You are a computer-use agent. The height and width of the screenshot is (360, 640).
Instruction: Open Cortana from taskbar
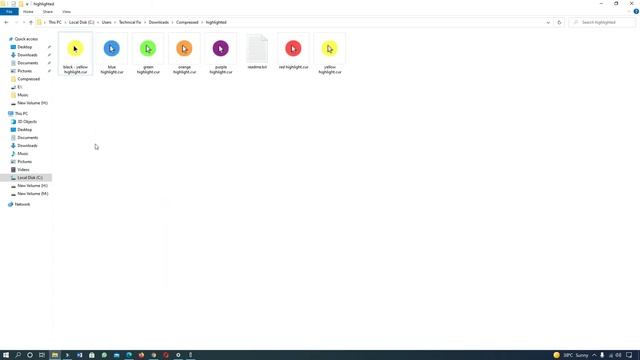point(30,355)
